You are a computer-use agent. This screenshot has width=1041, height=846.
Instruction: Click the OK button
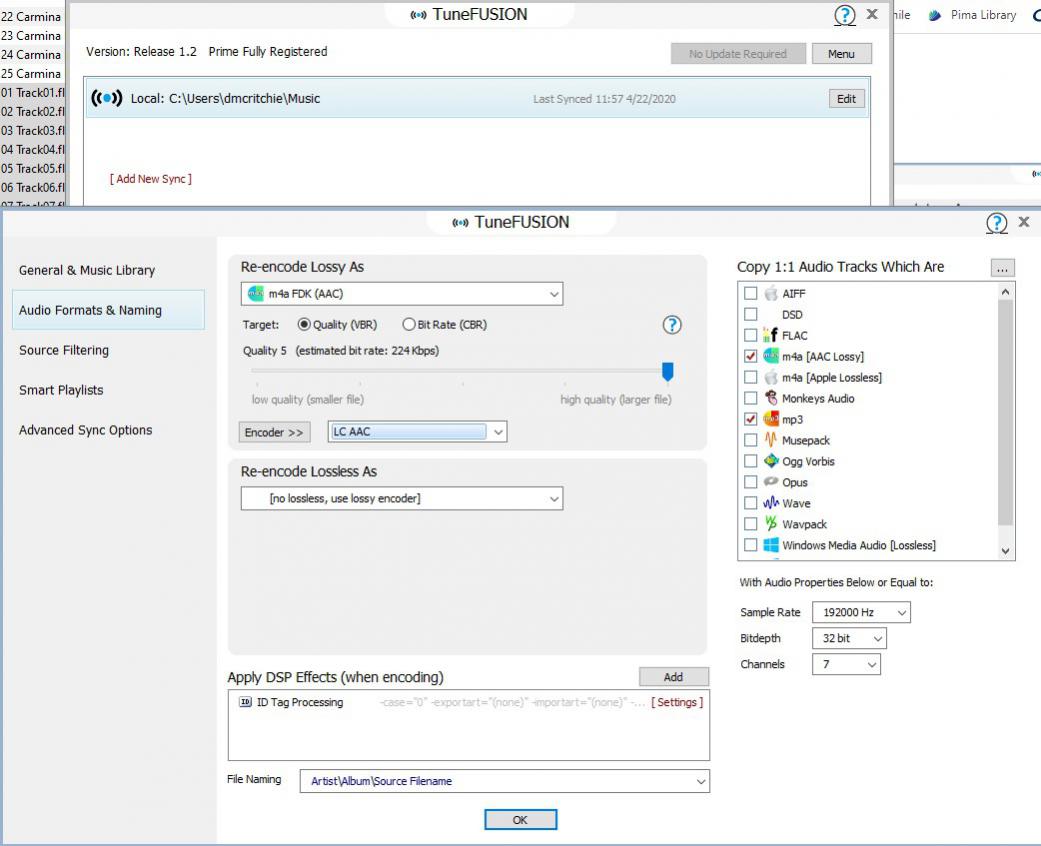[x=520, y=820]
